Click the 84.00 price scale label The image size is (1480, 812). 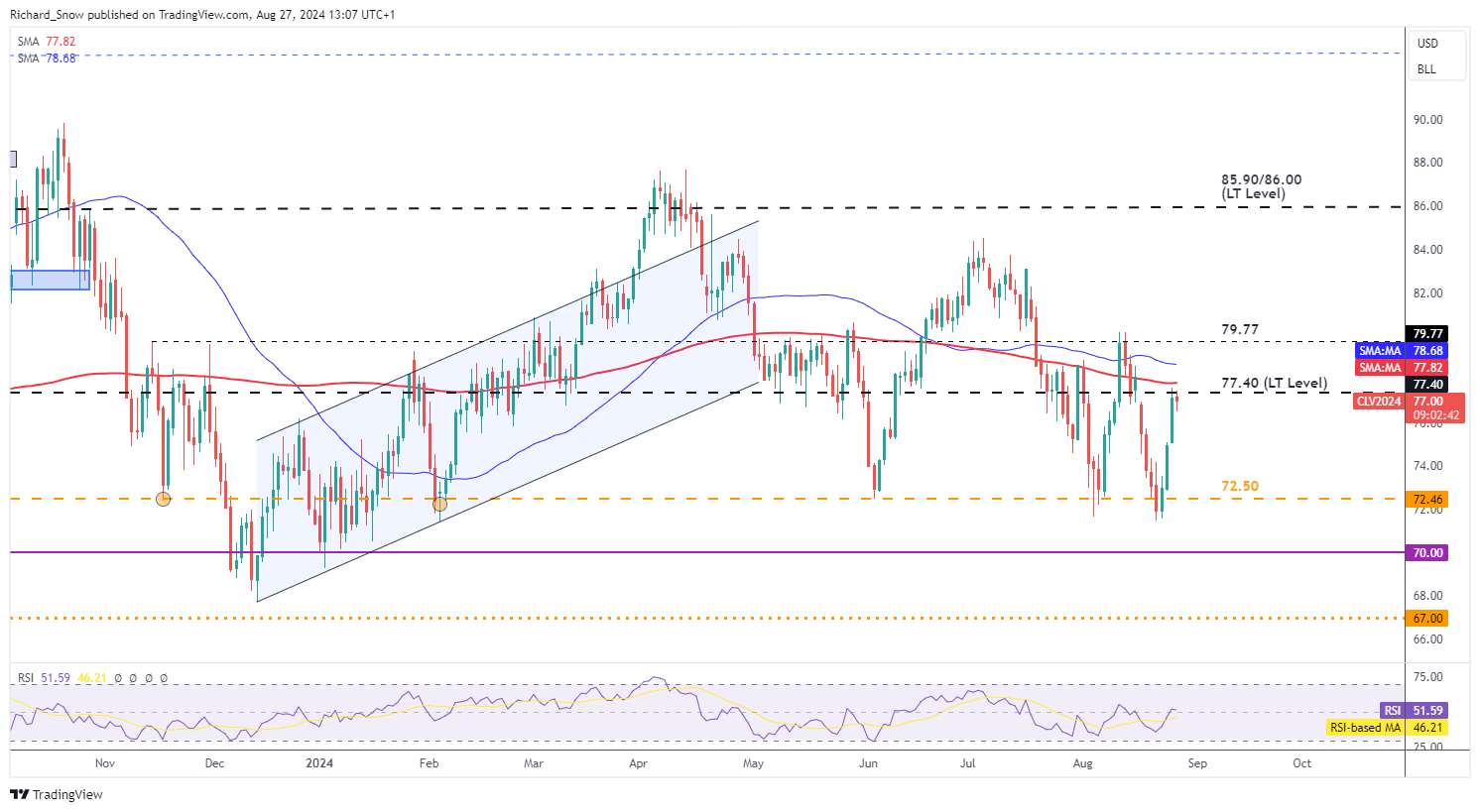(1427, 250)
